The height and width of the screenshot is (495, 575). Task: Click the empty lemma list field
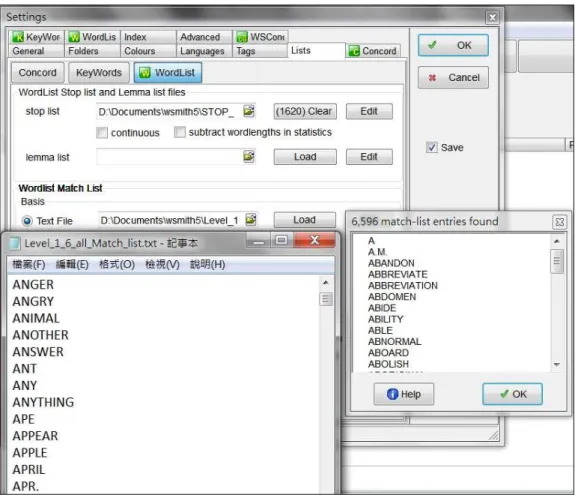[x=169, y=157]
